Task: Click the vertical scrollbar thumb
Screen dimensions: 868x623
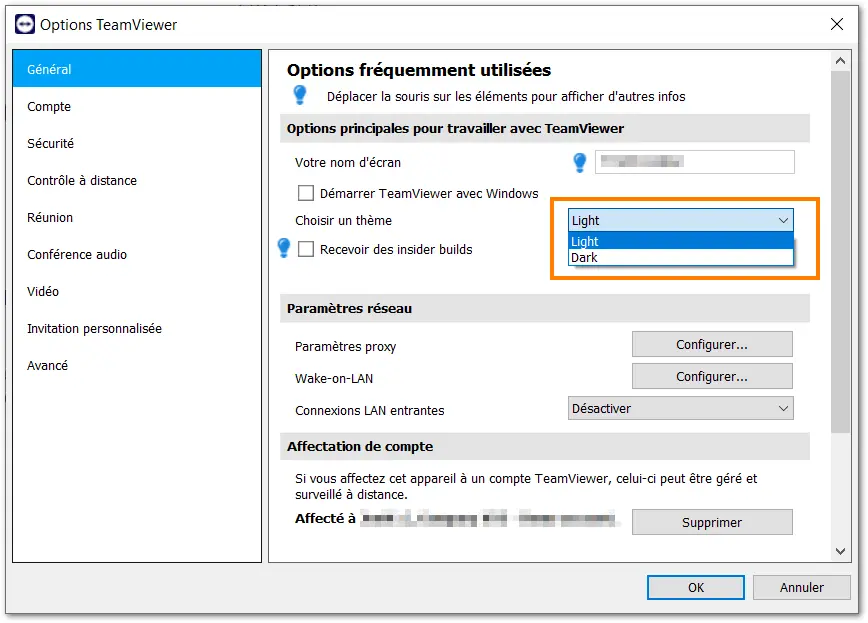Action: tap(840, 251)
